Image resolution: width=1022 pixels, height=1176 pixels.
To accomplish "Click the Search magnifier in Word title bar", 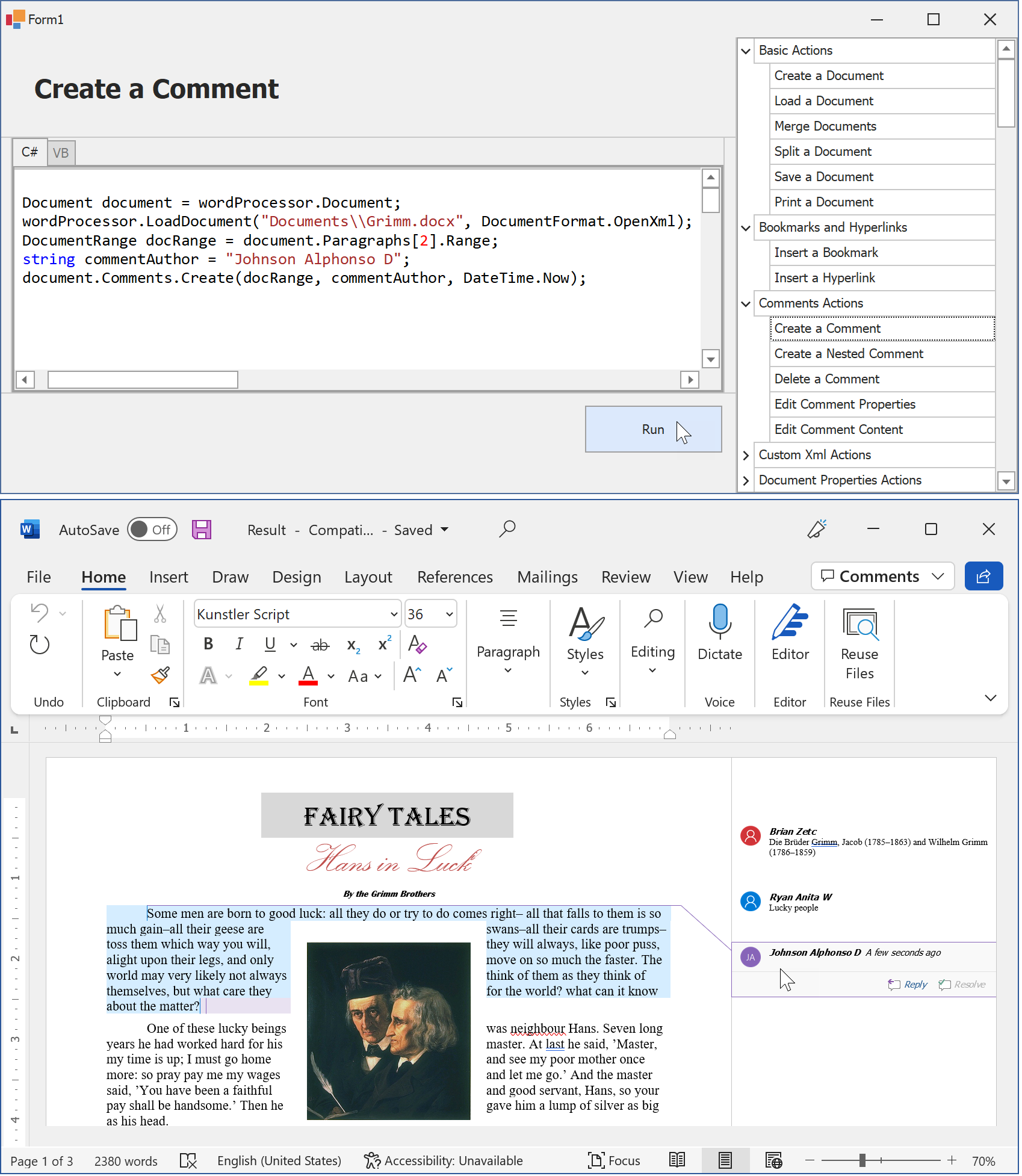I will point(507,529).
